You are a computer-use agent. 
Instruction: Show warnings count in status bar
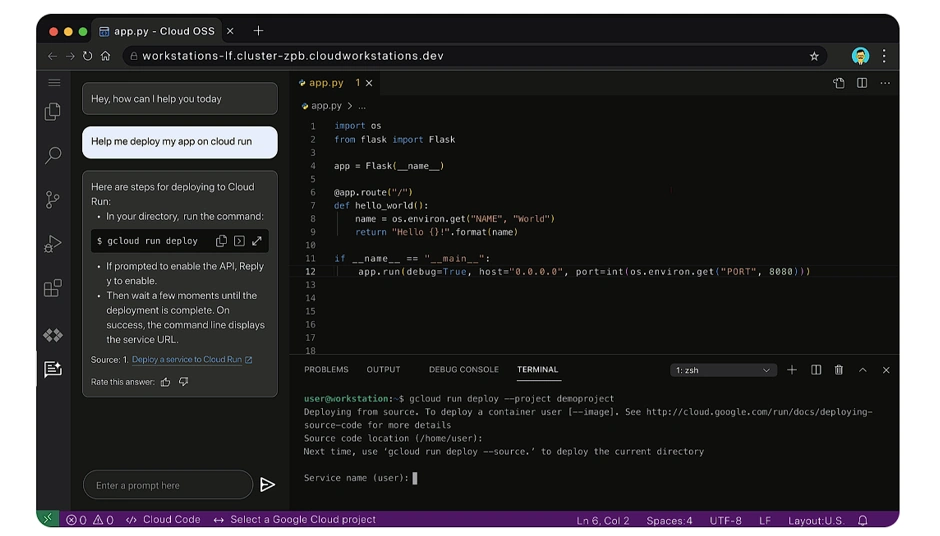pyautogui.click(x=103, y=520)
